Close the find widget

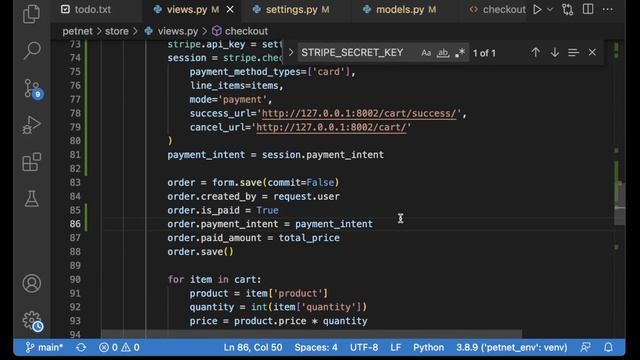(x=592, y=52)
